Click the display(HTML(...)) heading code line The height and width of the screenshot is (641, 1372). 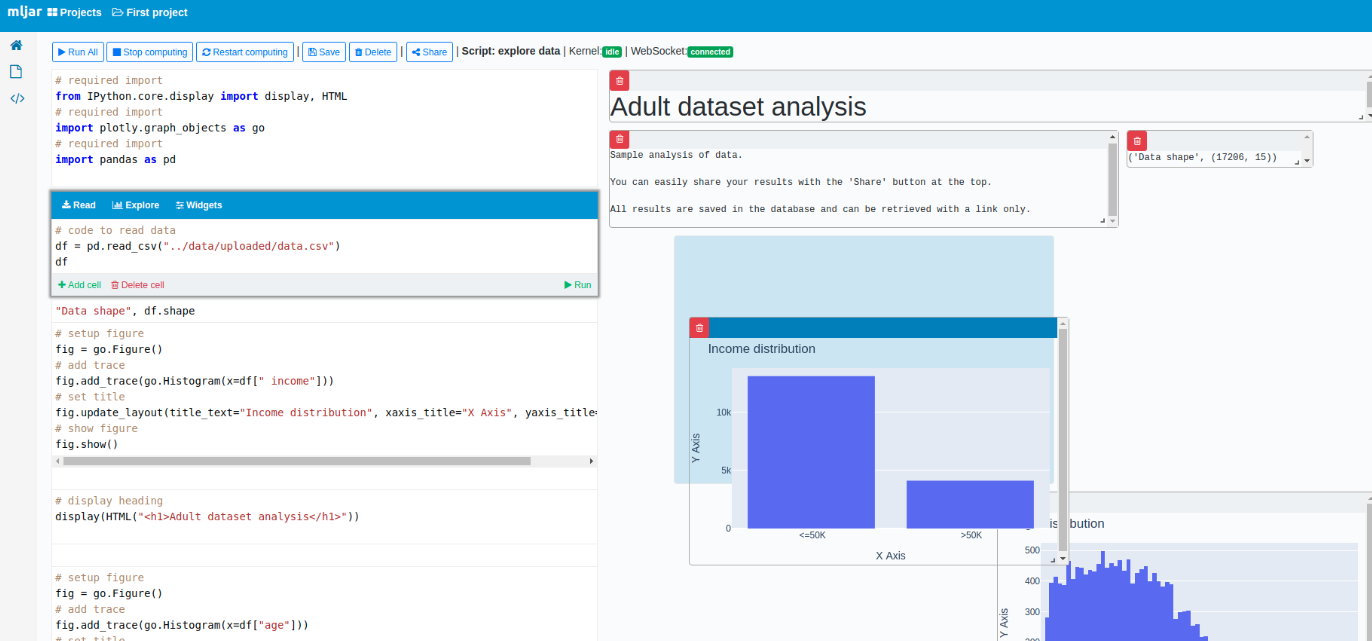click(207, 517)
